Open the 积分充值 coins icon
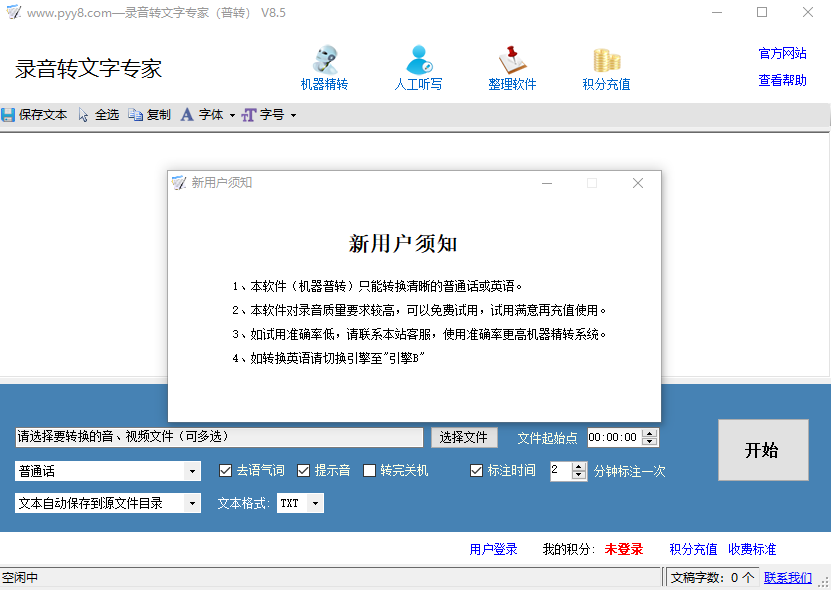The width and height of the screenshot is (831, 590). pyautogui.click(x=606, y=60)
